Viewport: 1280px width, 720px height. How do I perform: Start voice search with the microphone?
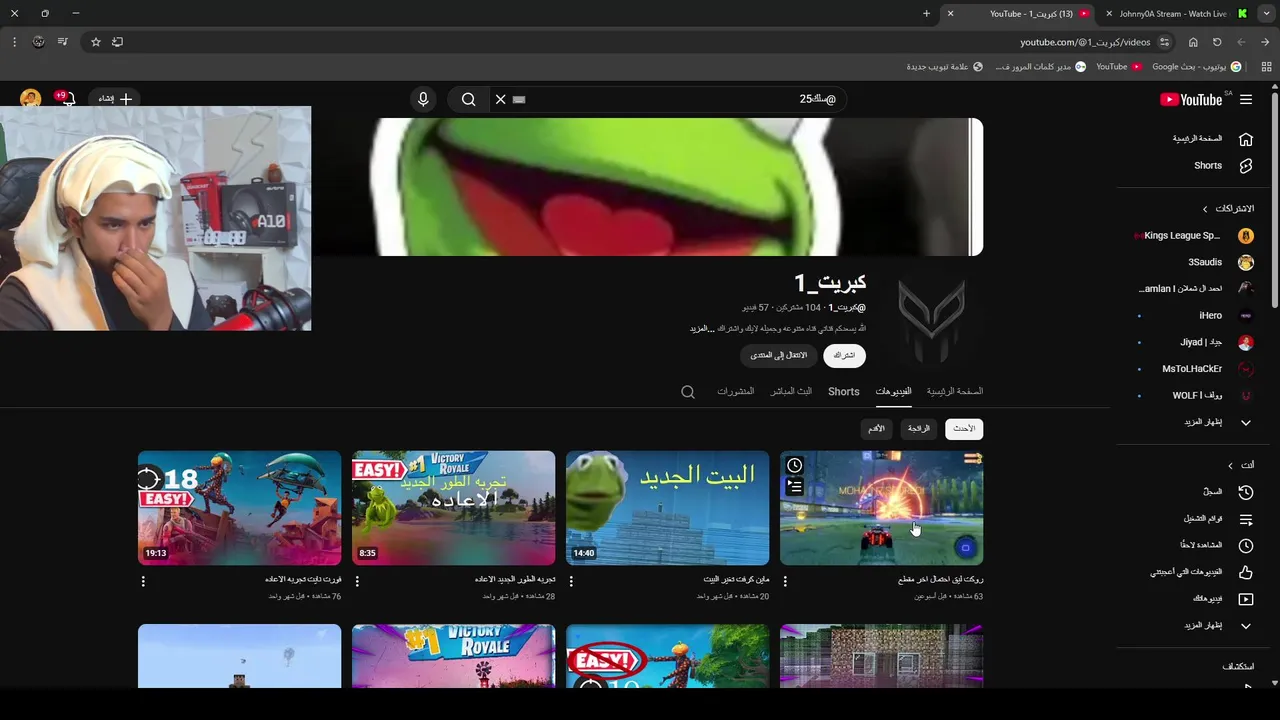click(x=423, y=99)
